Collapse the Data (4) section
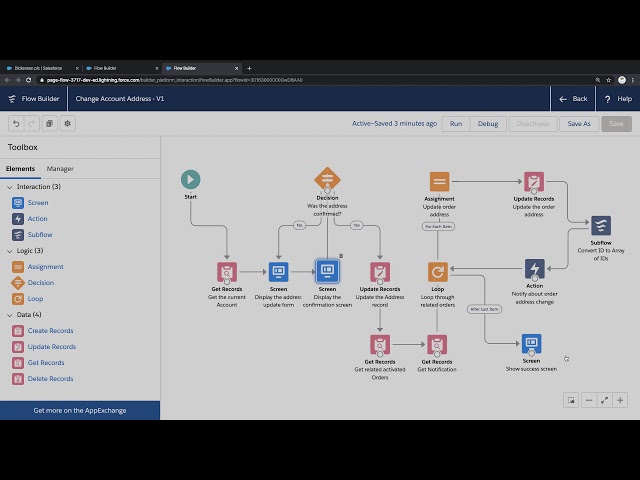Screen dimensions: 640x480 pyautogui.click(x=10, y=315)
